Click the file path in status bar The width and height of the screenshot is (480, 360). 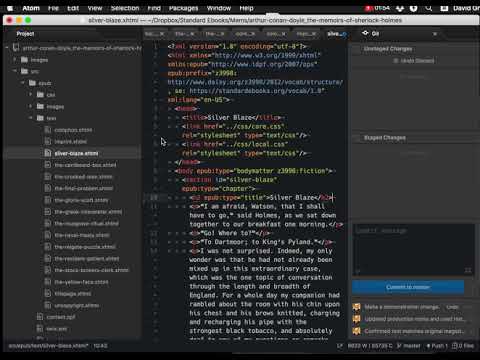coord(48,346)
